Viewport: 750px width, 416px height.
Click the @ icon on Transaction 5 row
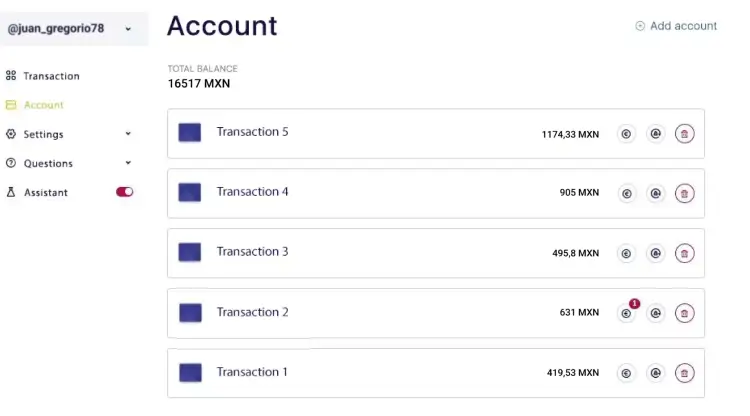tap(655, 134)
